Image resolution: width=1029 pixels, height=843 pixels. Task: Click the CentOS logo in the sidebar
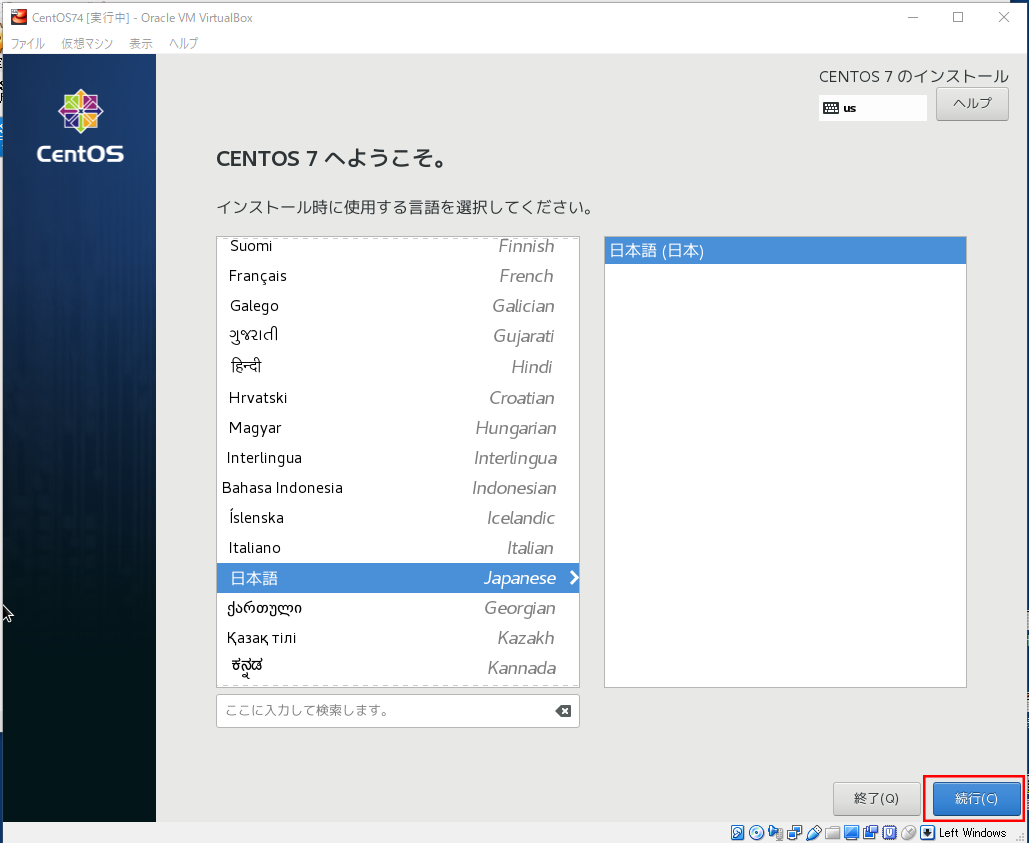coord(80,126)
